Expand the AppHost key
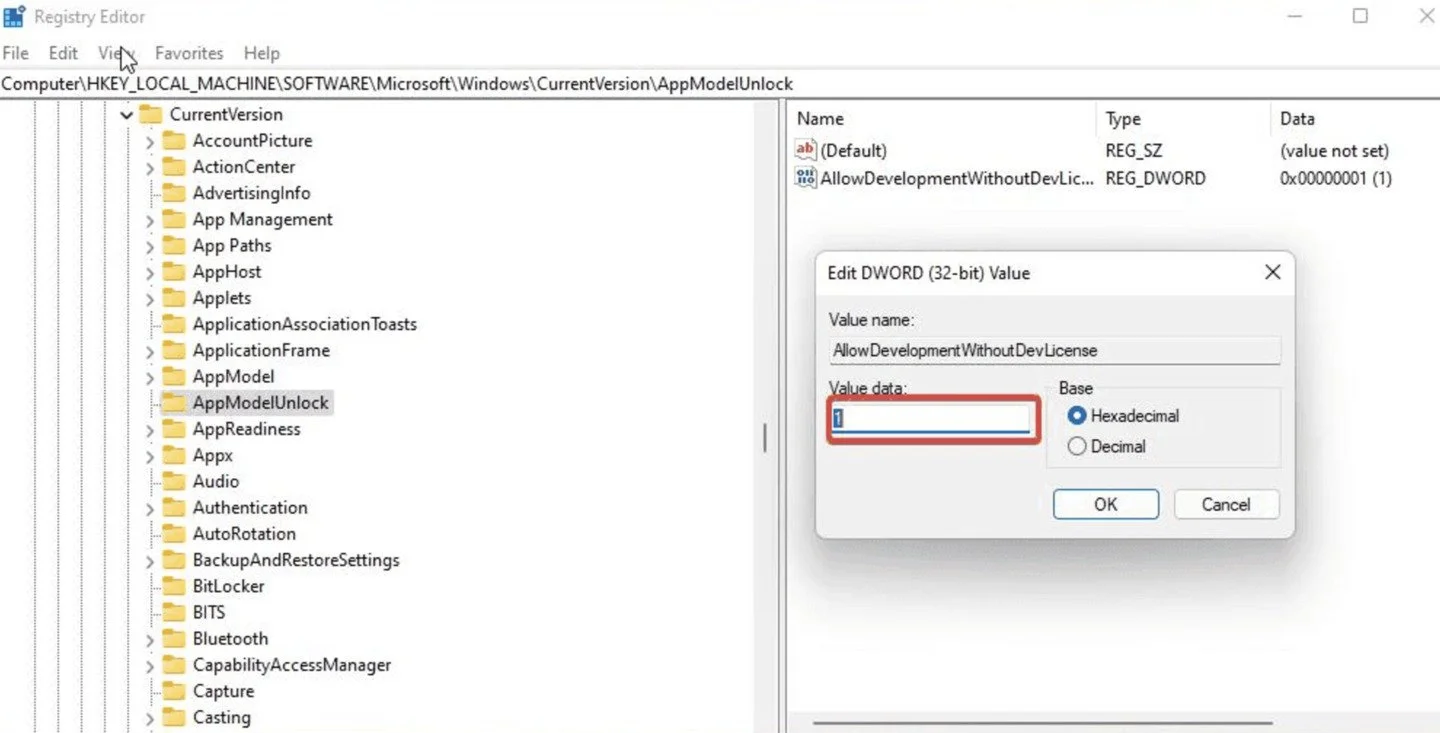Screen dimensions: 1440x733 [x=150, y=273]
